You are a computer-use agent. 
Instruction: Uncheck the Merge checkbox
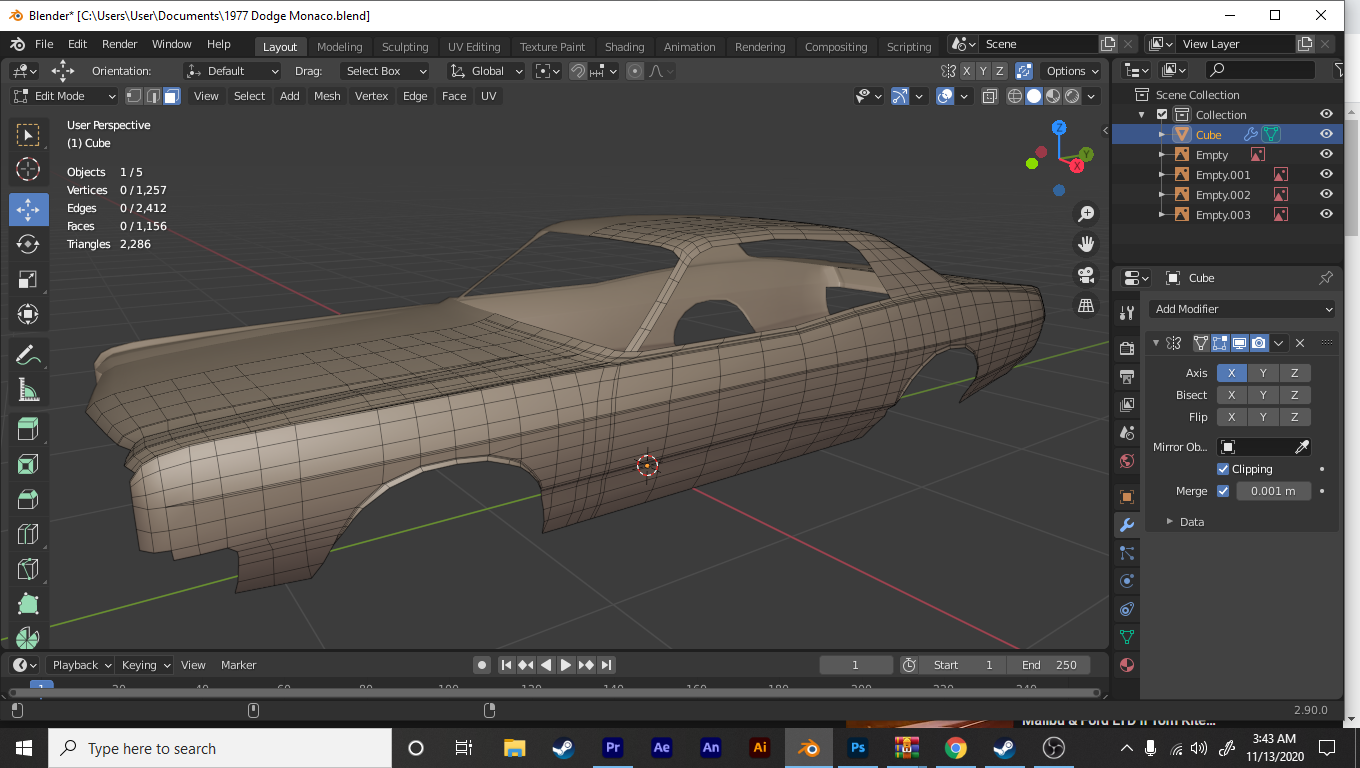click(1223, 491)
